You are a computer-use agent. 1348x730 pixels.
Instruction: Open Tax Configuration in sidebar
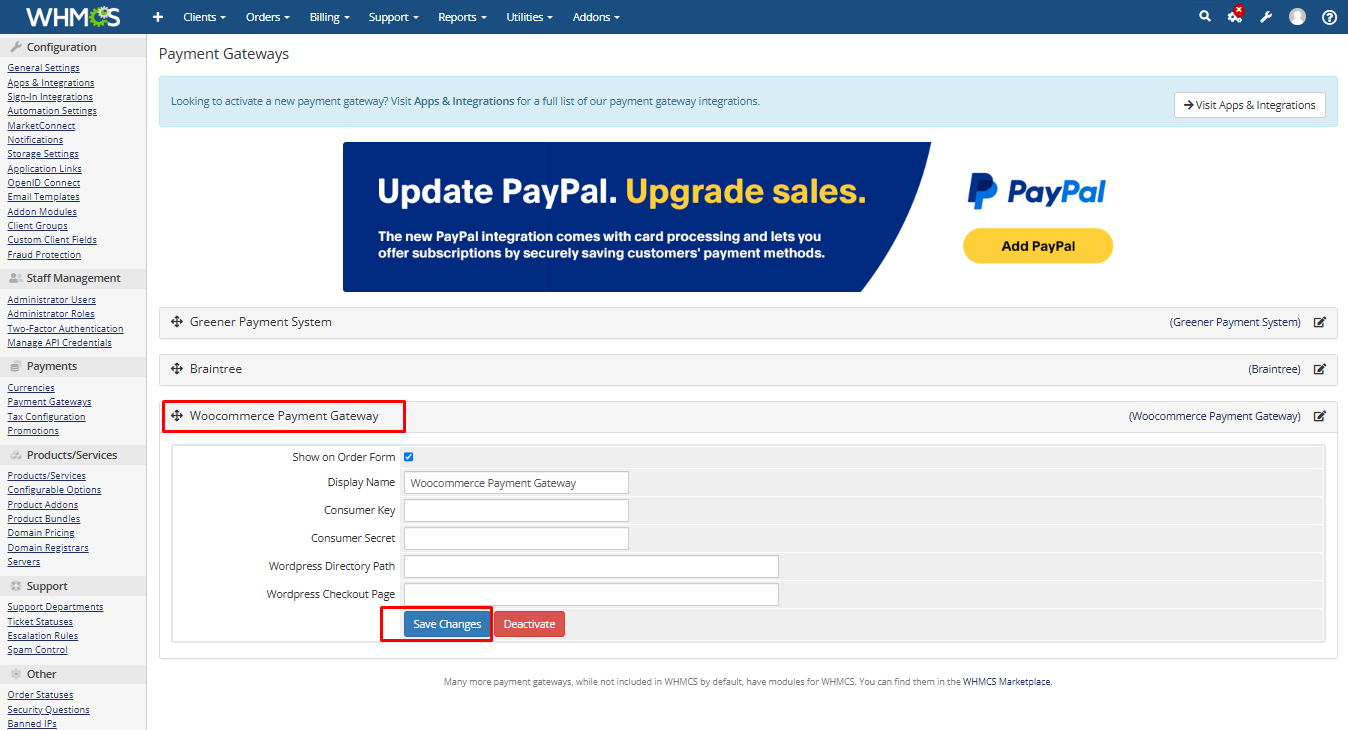pyautogui.click(x=47, y=417)
